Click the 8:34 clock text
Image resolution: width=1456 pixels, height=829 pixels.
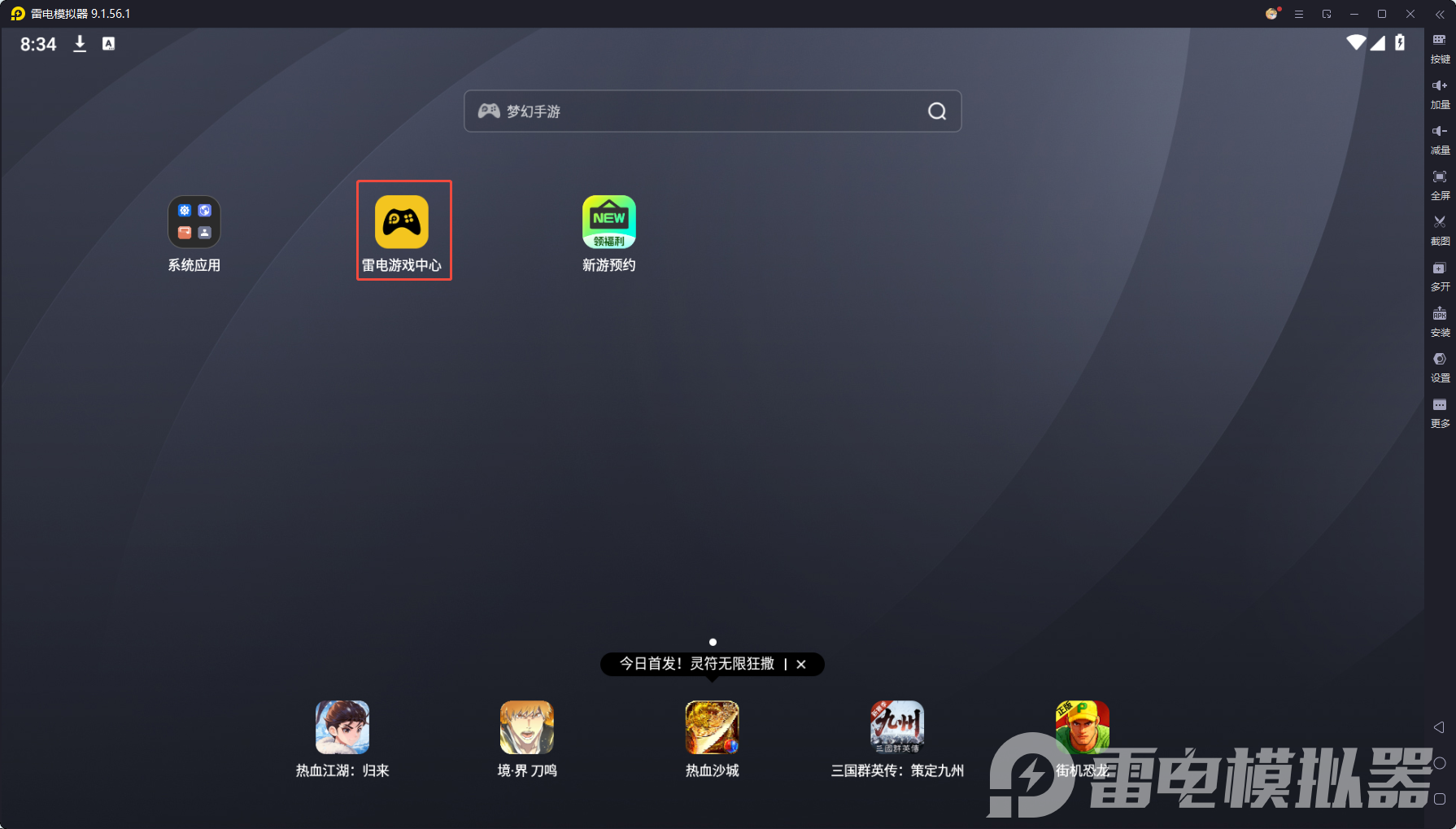38,45
